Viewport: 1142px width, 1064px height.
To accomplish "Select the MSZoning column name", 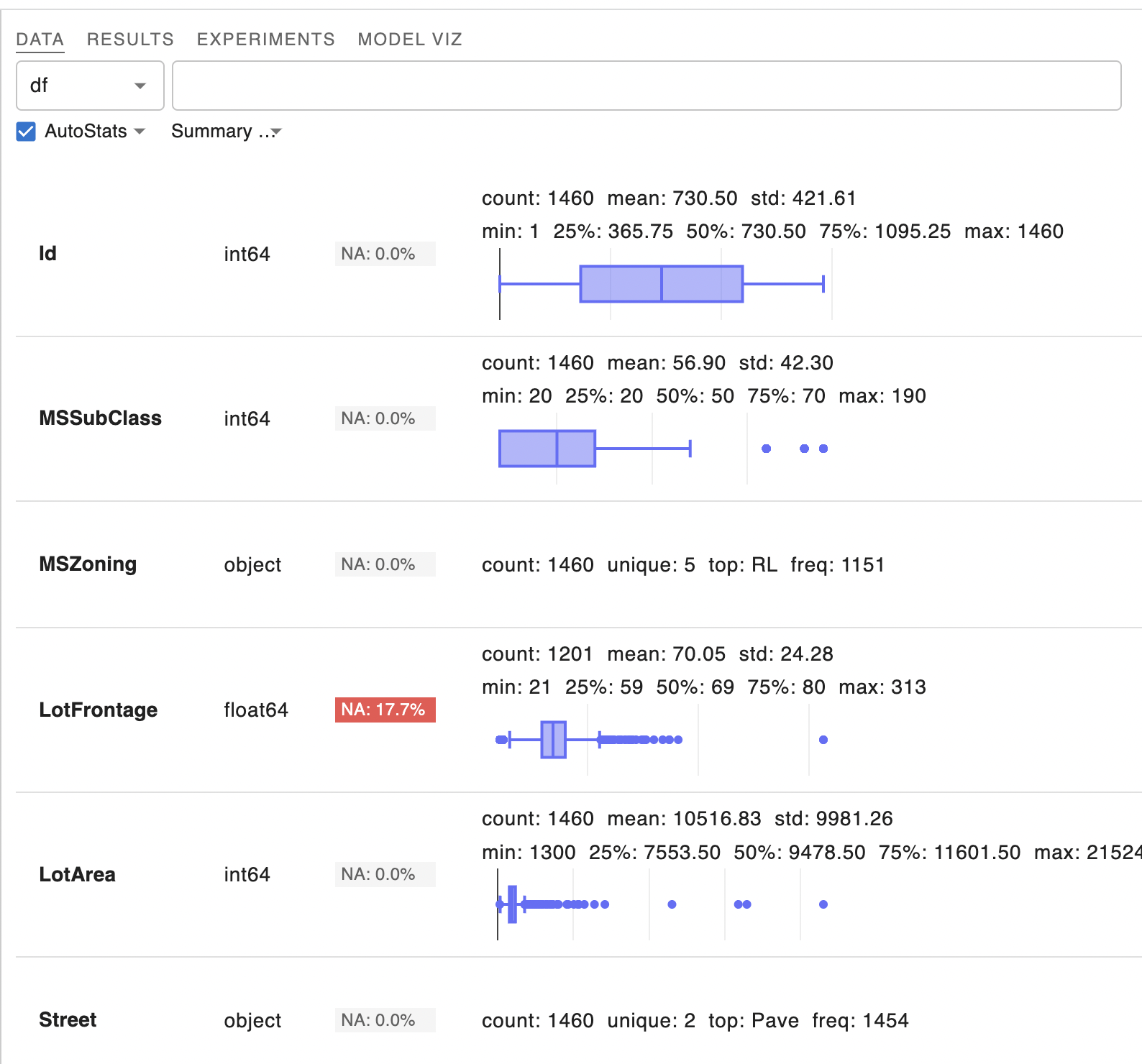I will [88, 564].
